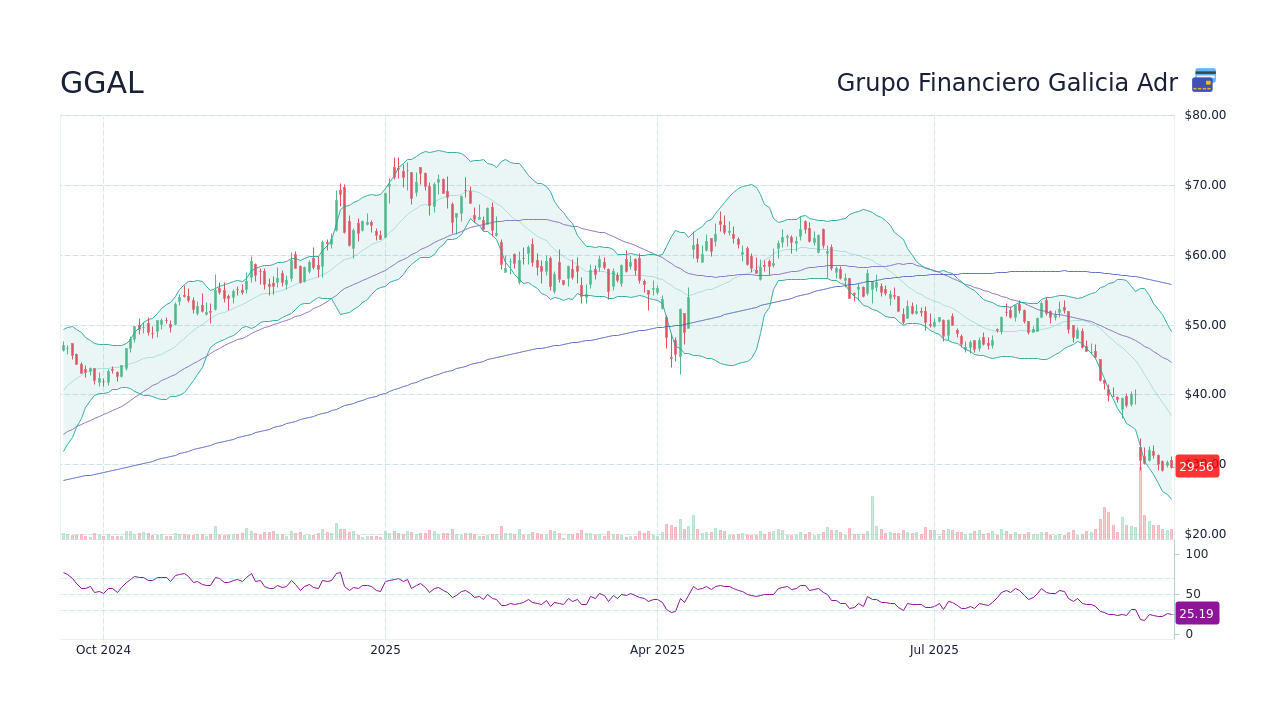Click the credit card icon beside company name
The height and width of the screenshot is (720, 1280).
[1204, 81]
